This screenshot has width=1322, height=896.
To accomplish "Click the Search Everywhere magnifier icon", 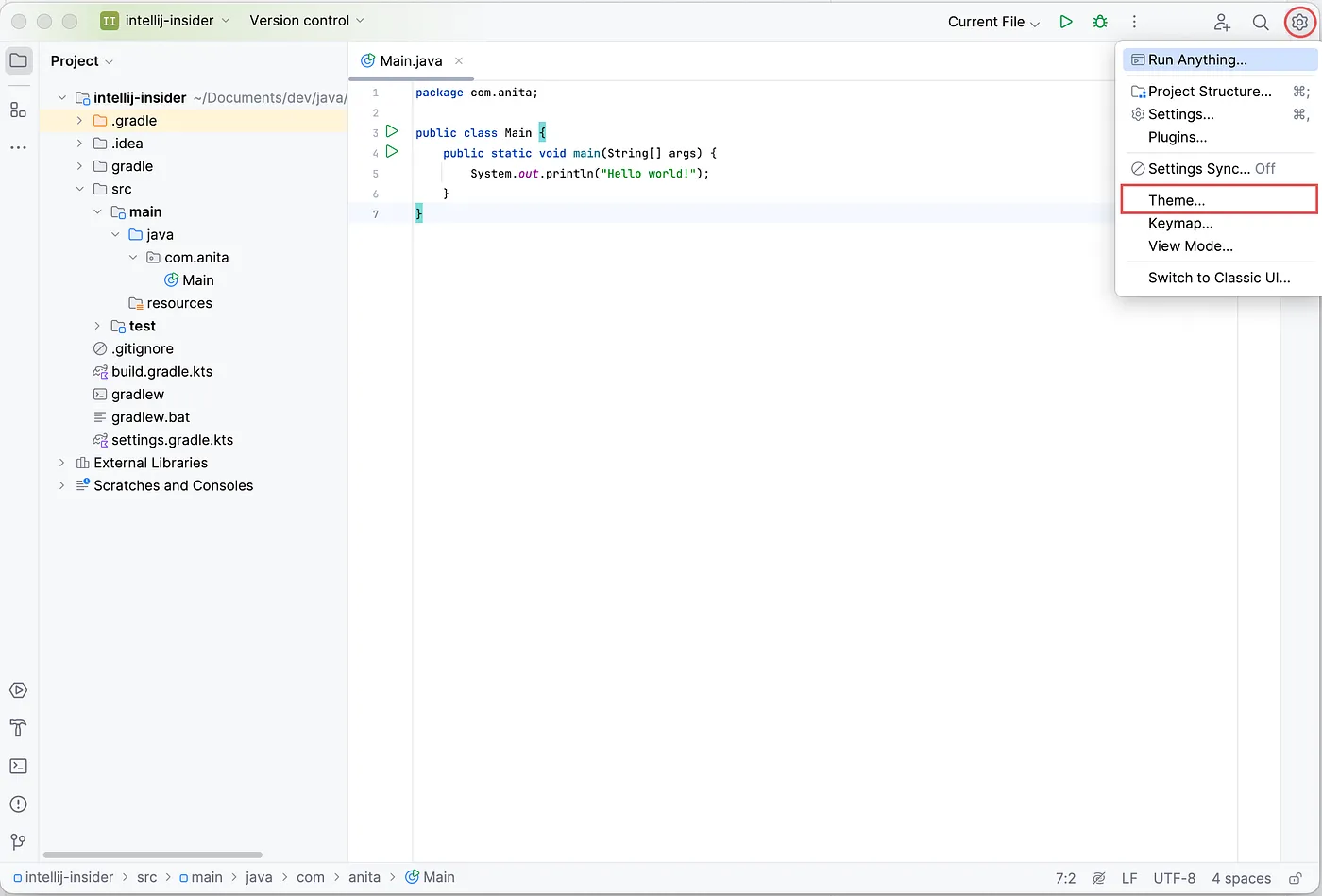I will [x=1261, y=22].
